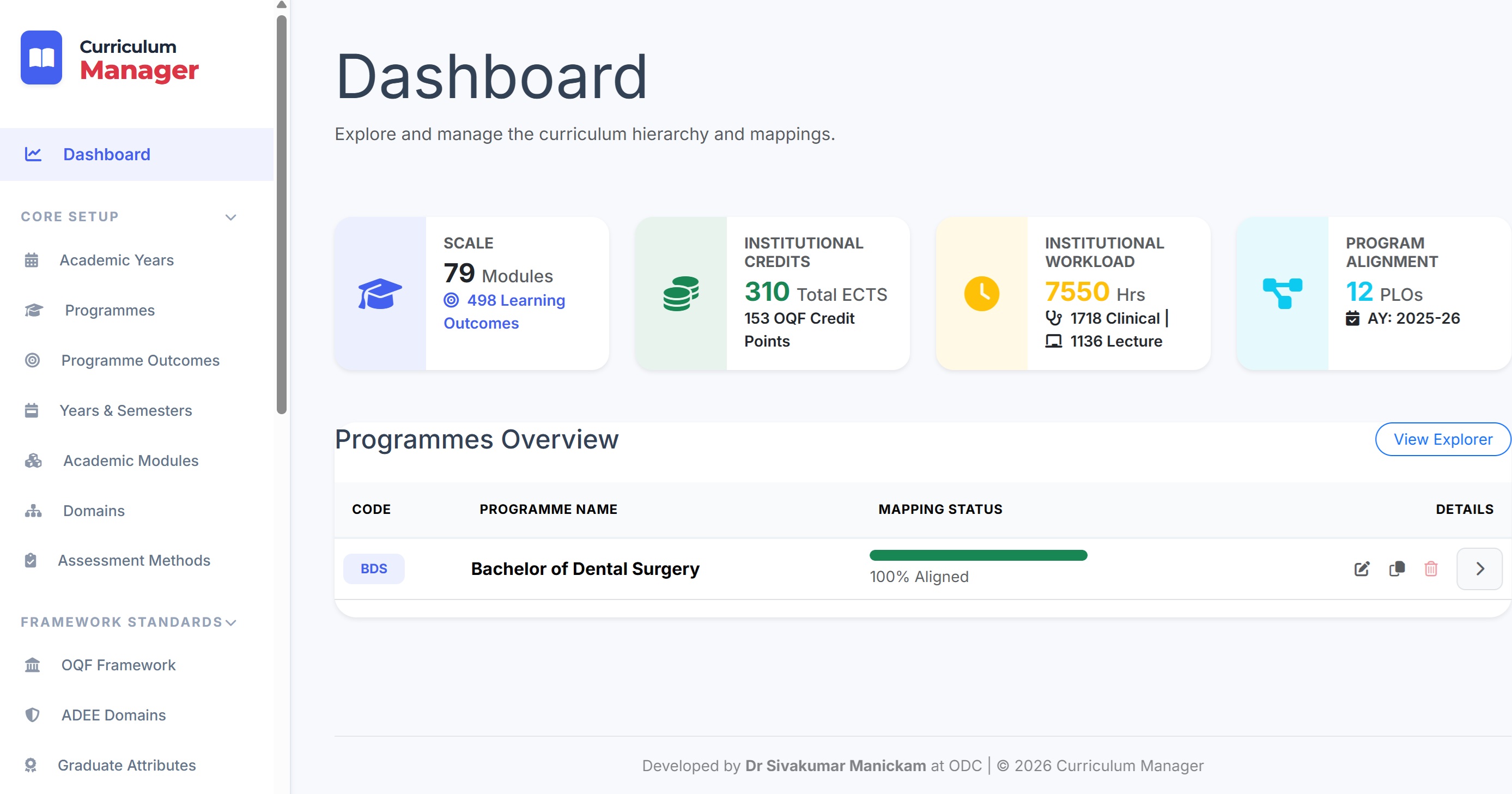The width and height of the screenshot is (1512, 794).
Task: Open BDS details with the arrow button
Action: (x=1480, y=568)
